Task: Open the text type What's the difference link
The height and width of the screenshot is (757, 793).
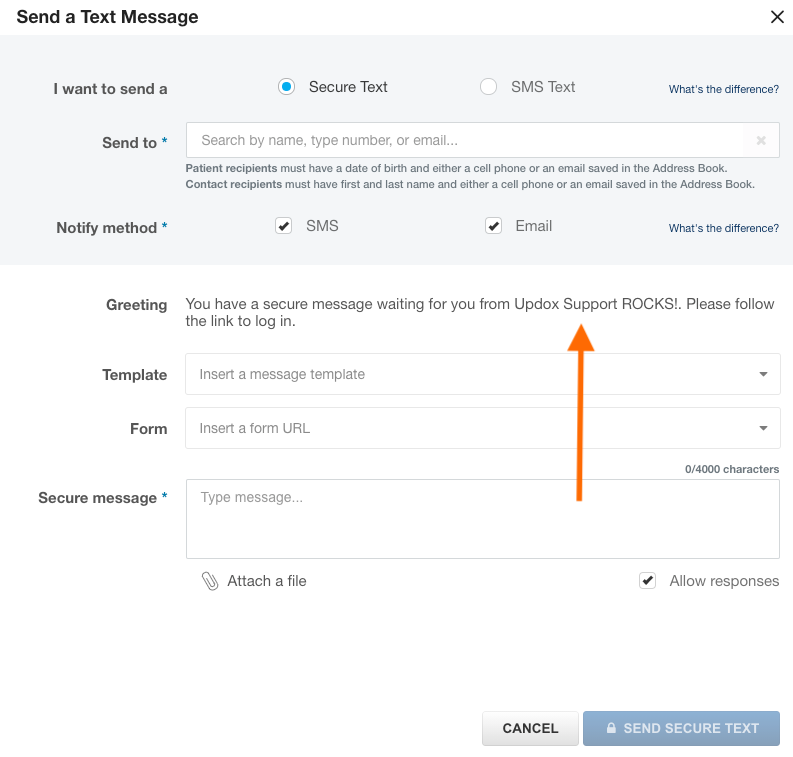Action: (723, 89)
